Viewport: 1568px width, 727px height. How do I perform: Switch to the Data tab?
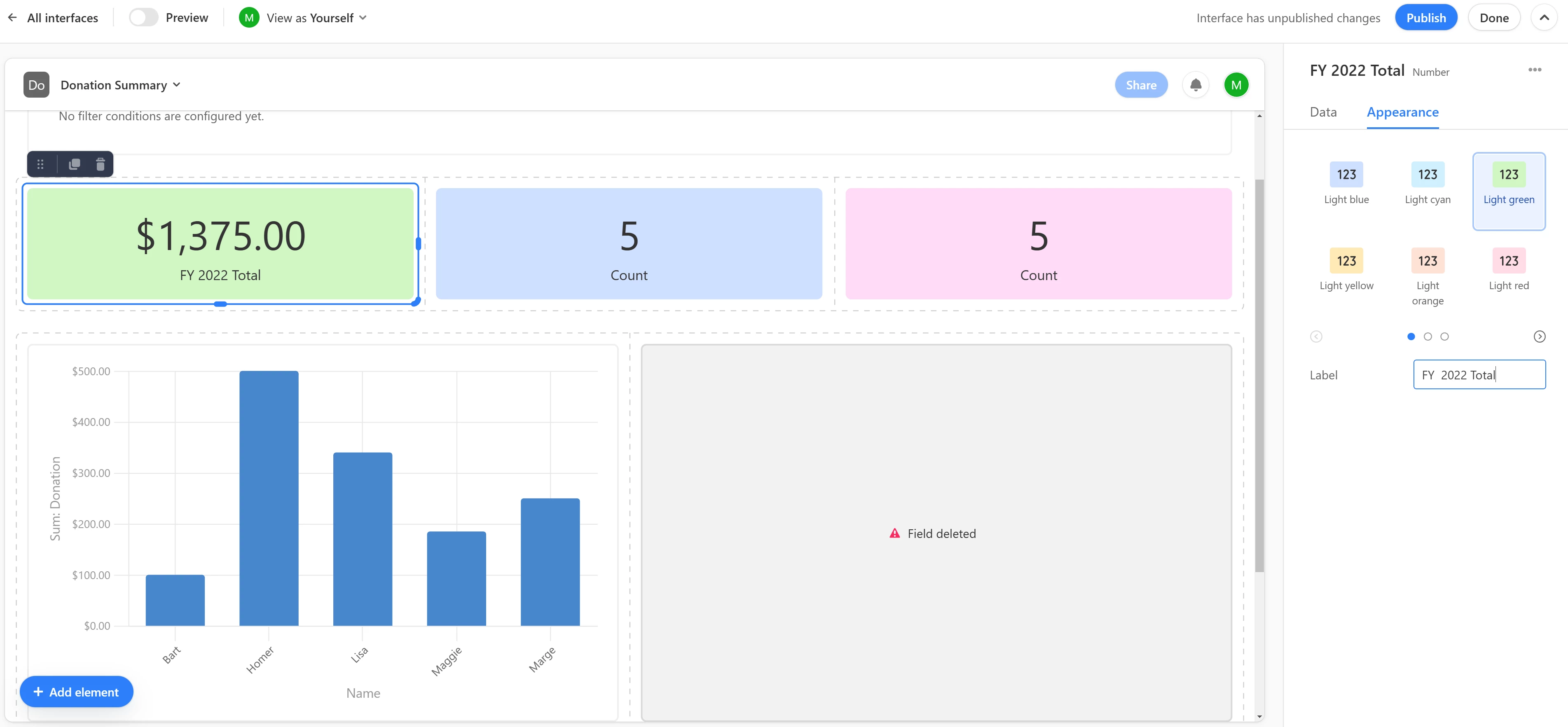(1323, 112)
